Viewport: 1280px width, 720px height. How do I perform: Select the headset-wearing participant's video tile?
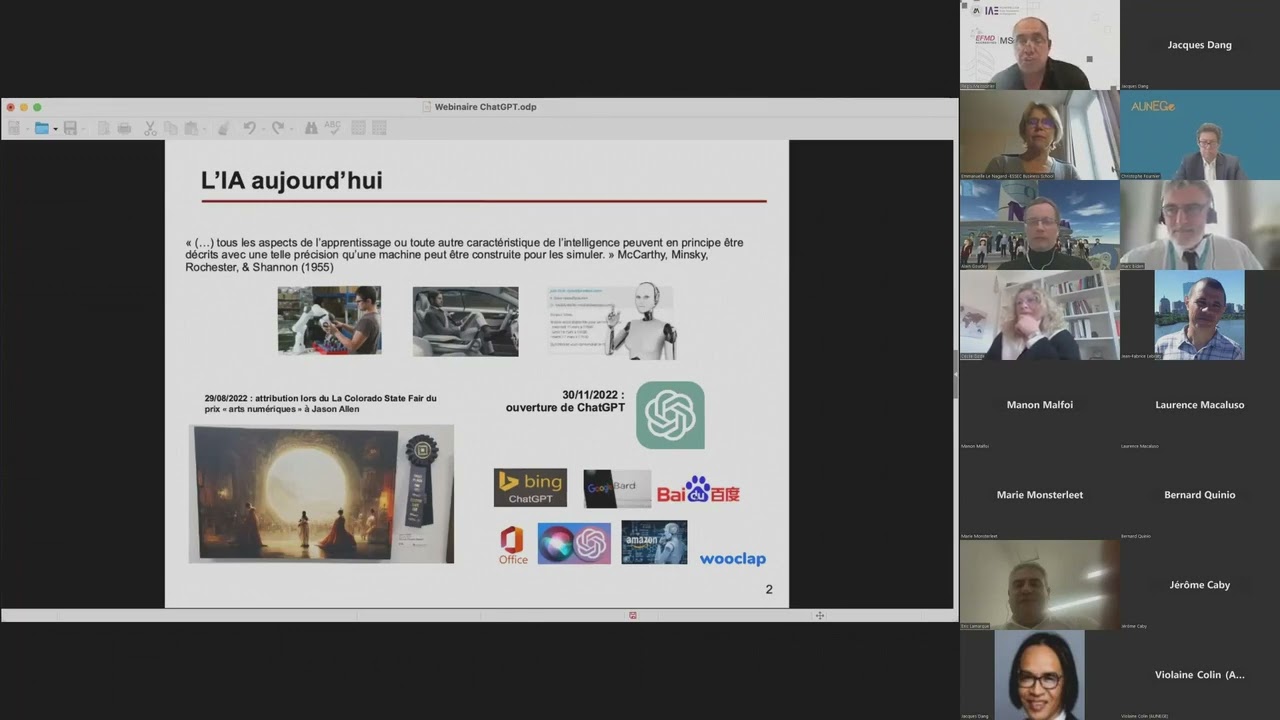point(1200,225)
